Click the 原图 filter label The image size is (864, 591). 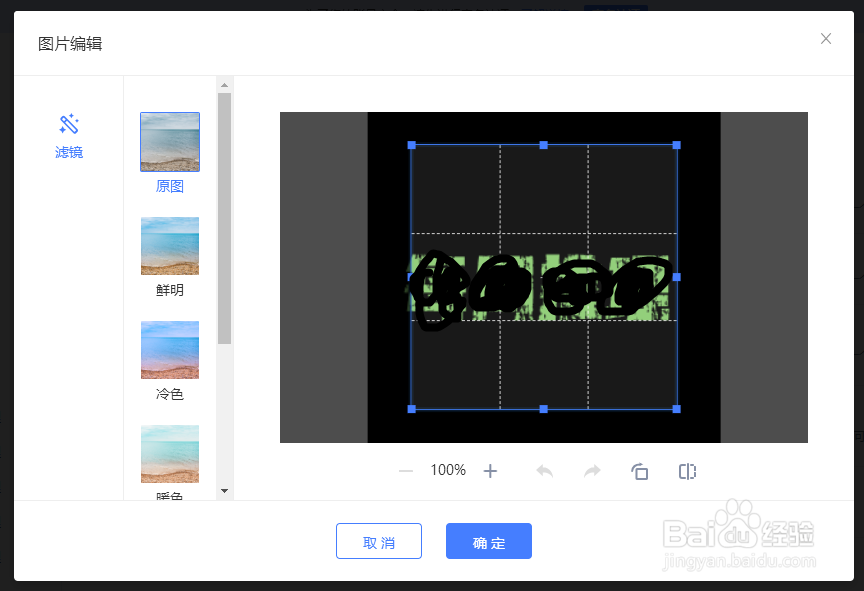[x=170, y=186]
